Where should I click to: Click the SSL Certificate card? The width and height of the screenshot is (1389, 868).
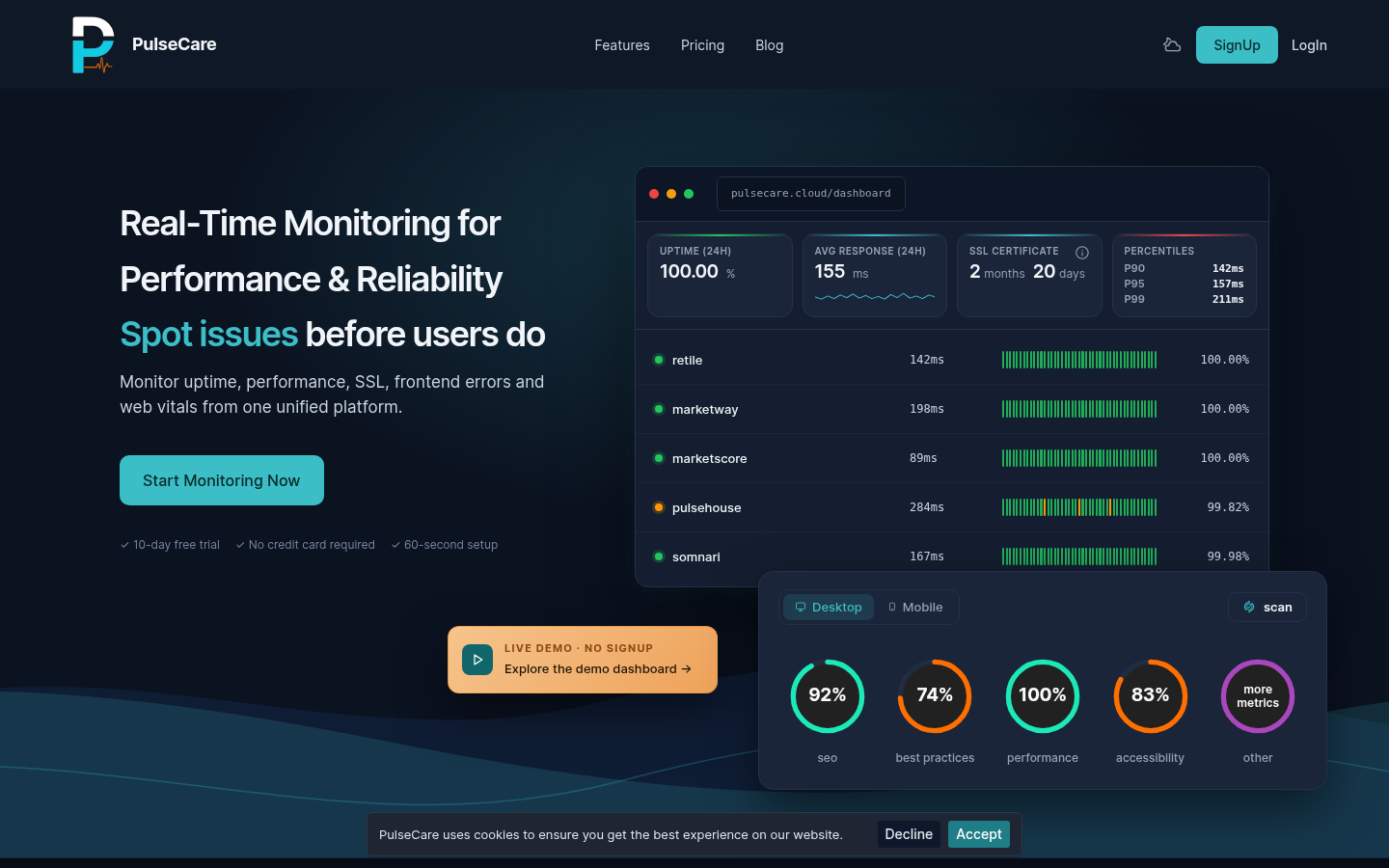[1029, 275]
